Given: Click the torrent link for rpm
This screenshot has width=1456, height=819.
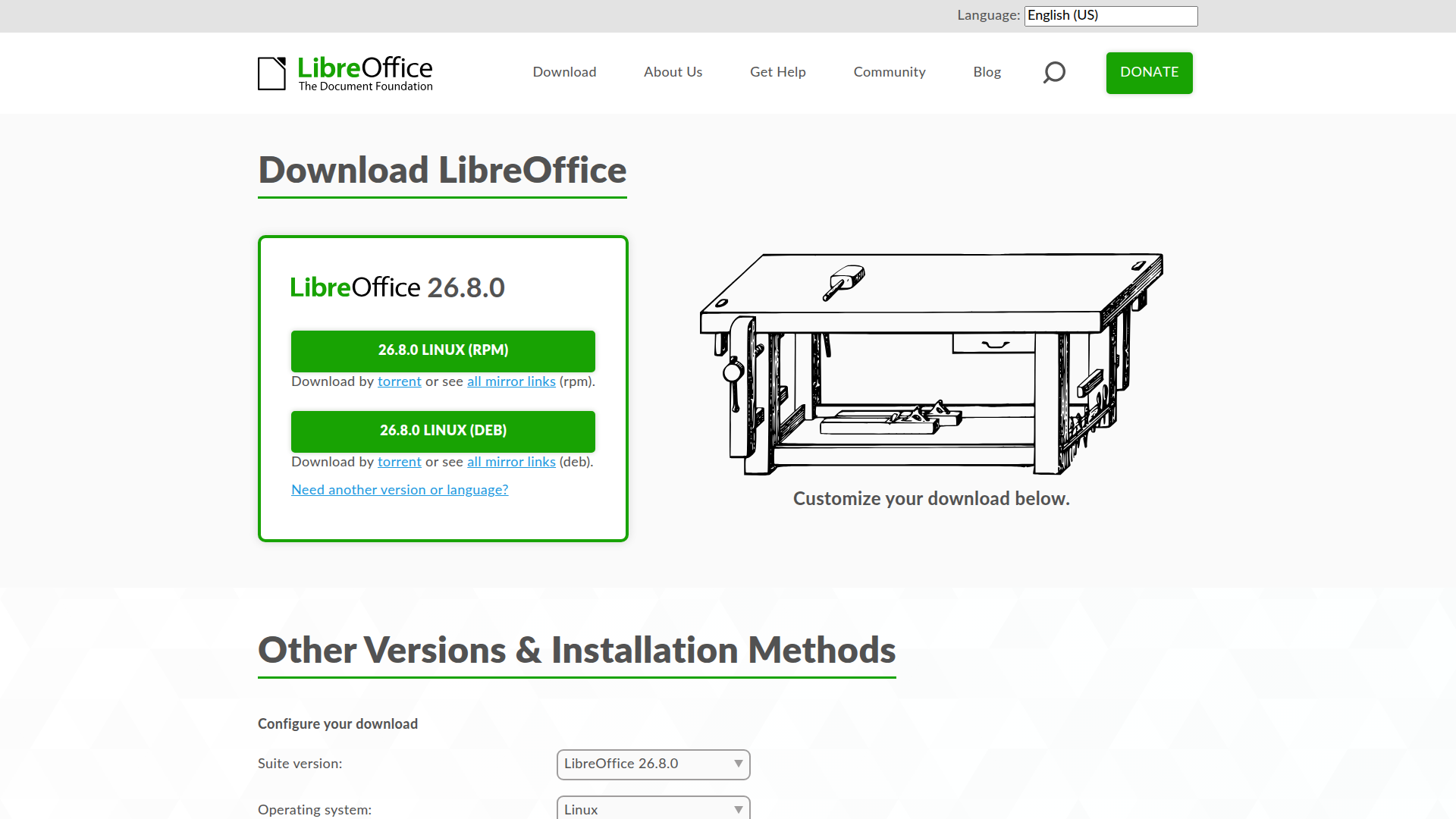Looking at the screenshot, I should click(x=399, y=381).
